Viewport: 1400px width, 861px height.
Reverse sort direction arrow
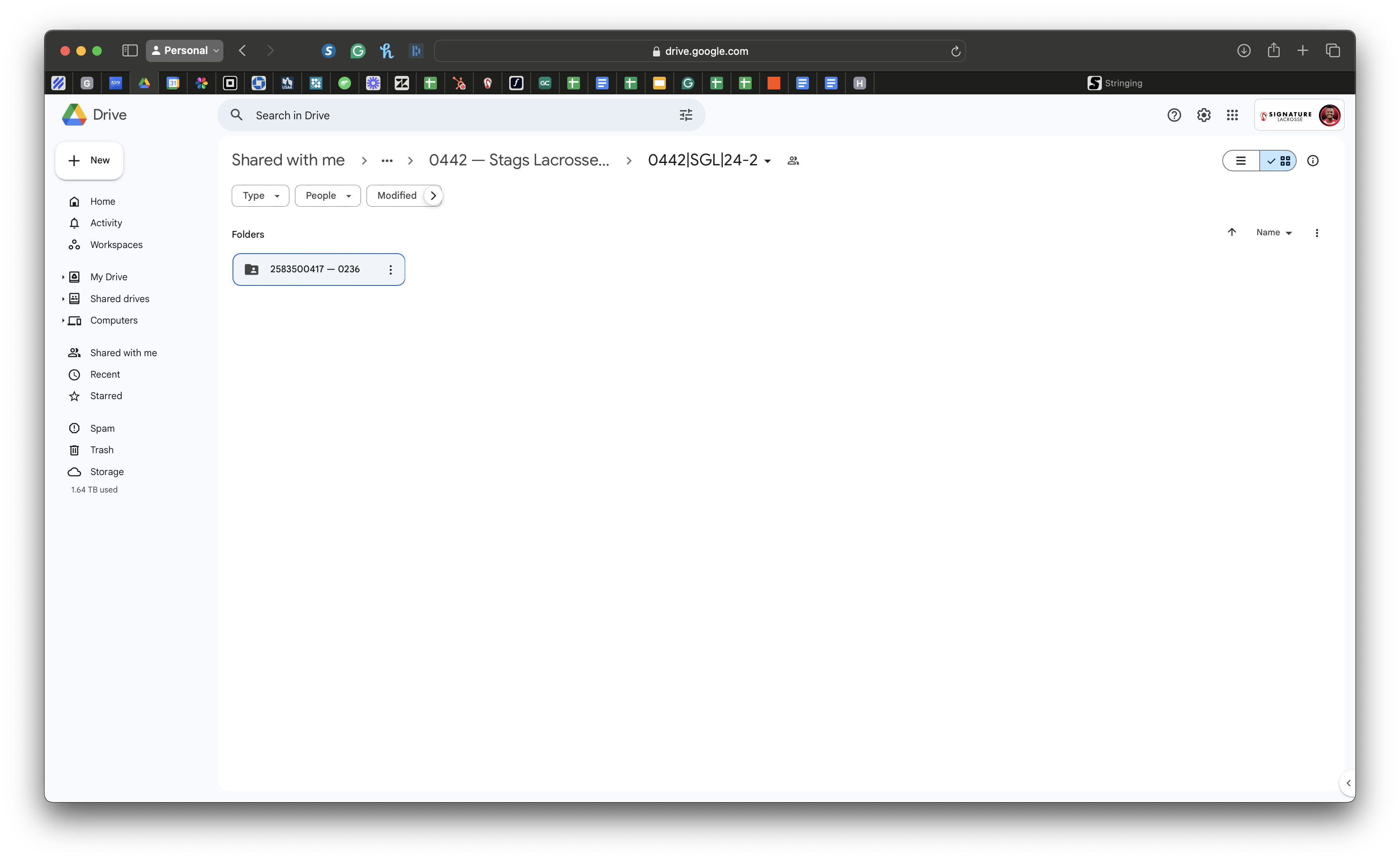[1231, 232]
